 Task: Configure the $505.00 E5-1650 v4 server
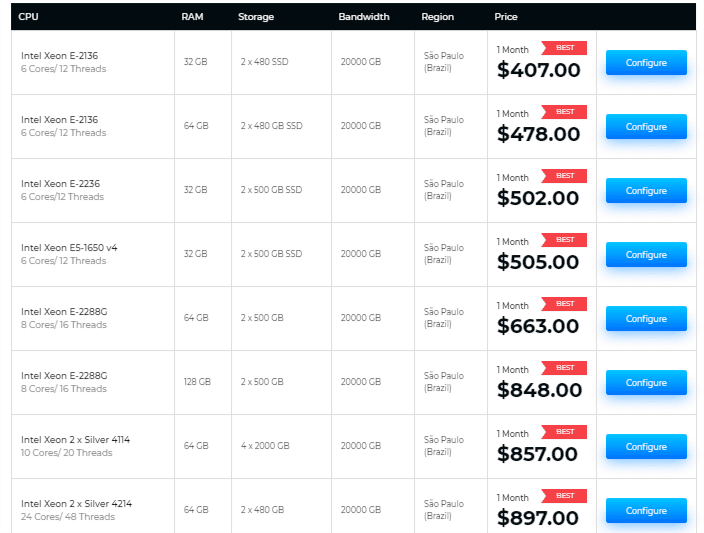click(x=646, y=255)
